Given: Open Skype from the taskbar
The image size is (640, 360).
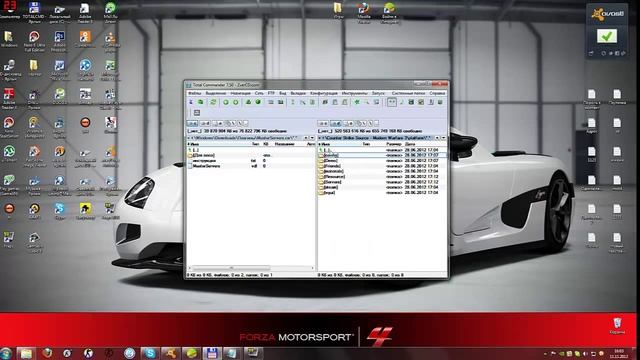Looking at the screenshot, I should [150, 353].
